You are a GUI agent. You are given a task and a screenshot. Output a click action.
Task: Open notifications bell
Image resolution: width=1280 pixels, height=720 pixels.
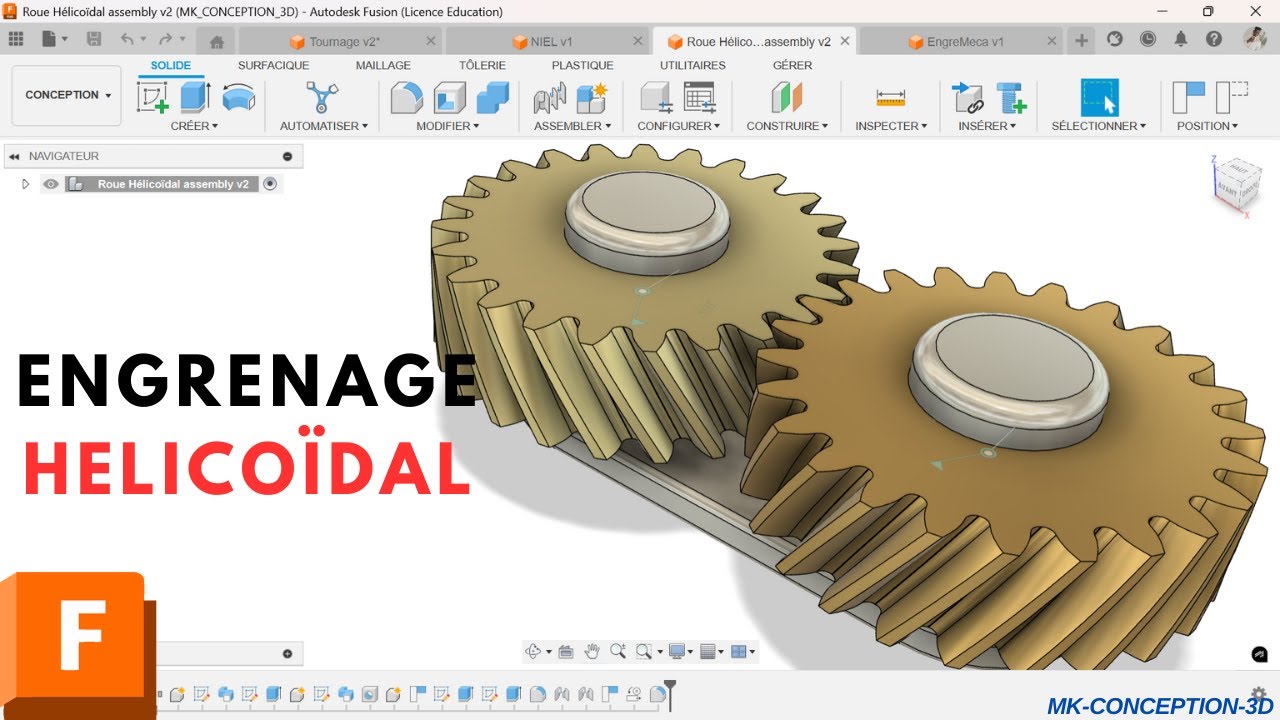click(x=1181, y=39)
